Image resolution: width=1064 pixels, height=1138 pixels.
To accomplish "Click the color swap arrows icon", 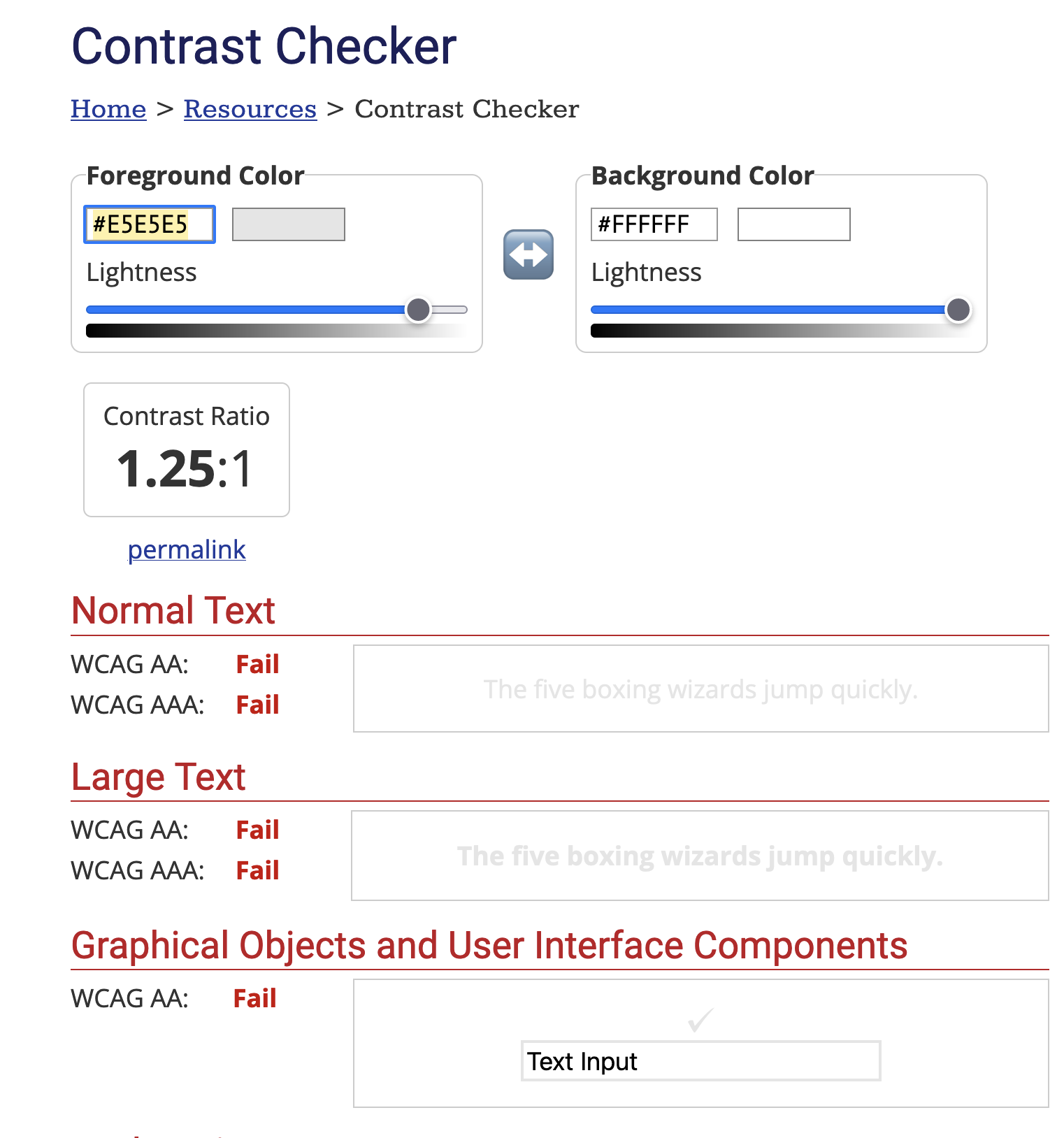I will [x=529, y=254].
